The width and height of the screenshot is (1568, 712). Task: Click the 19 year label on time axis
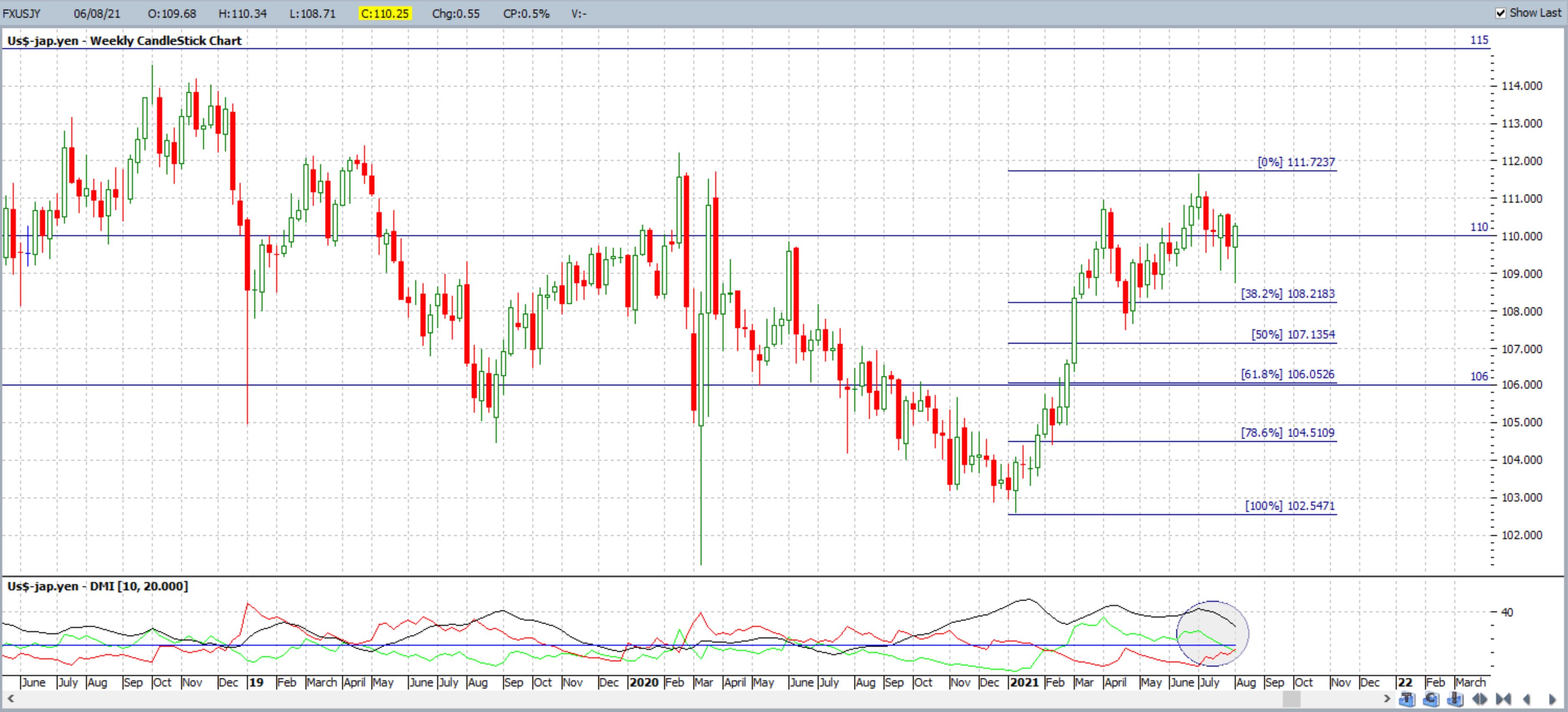point(256,682)
